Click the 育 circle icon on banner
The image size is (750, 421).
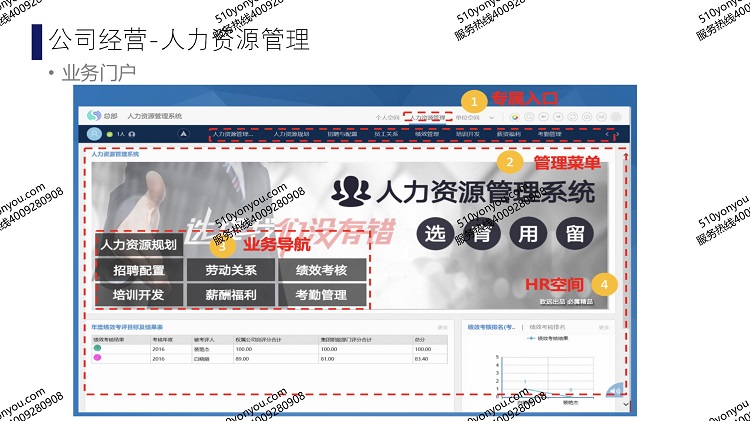pos(482,233)
